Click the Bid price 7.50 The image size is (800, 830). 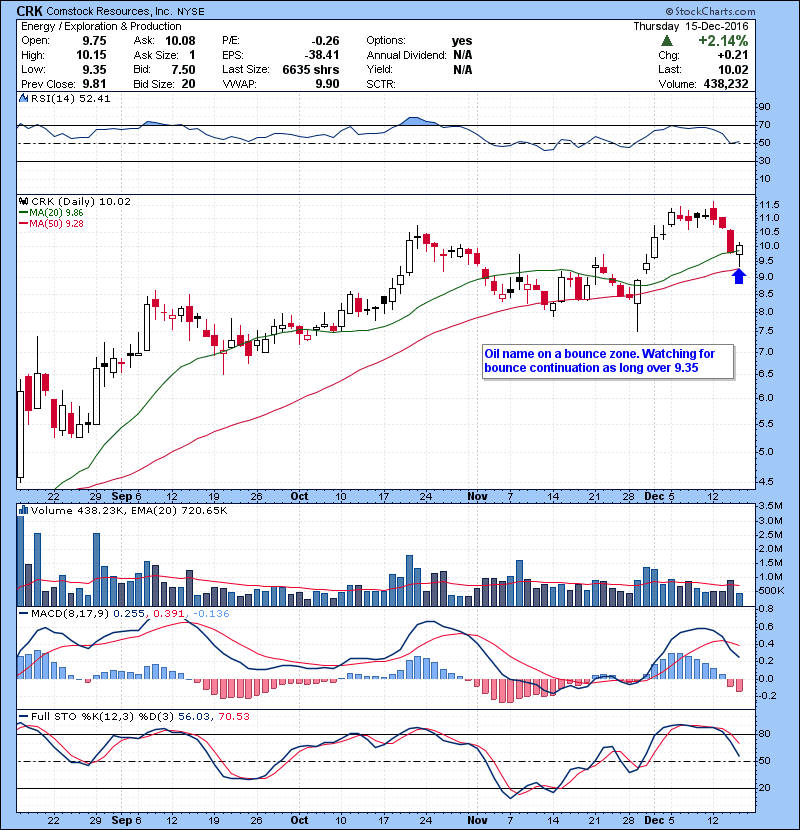pos(183,70)
